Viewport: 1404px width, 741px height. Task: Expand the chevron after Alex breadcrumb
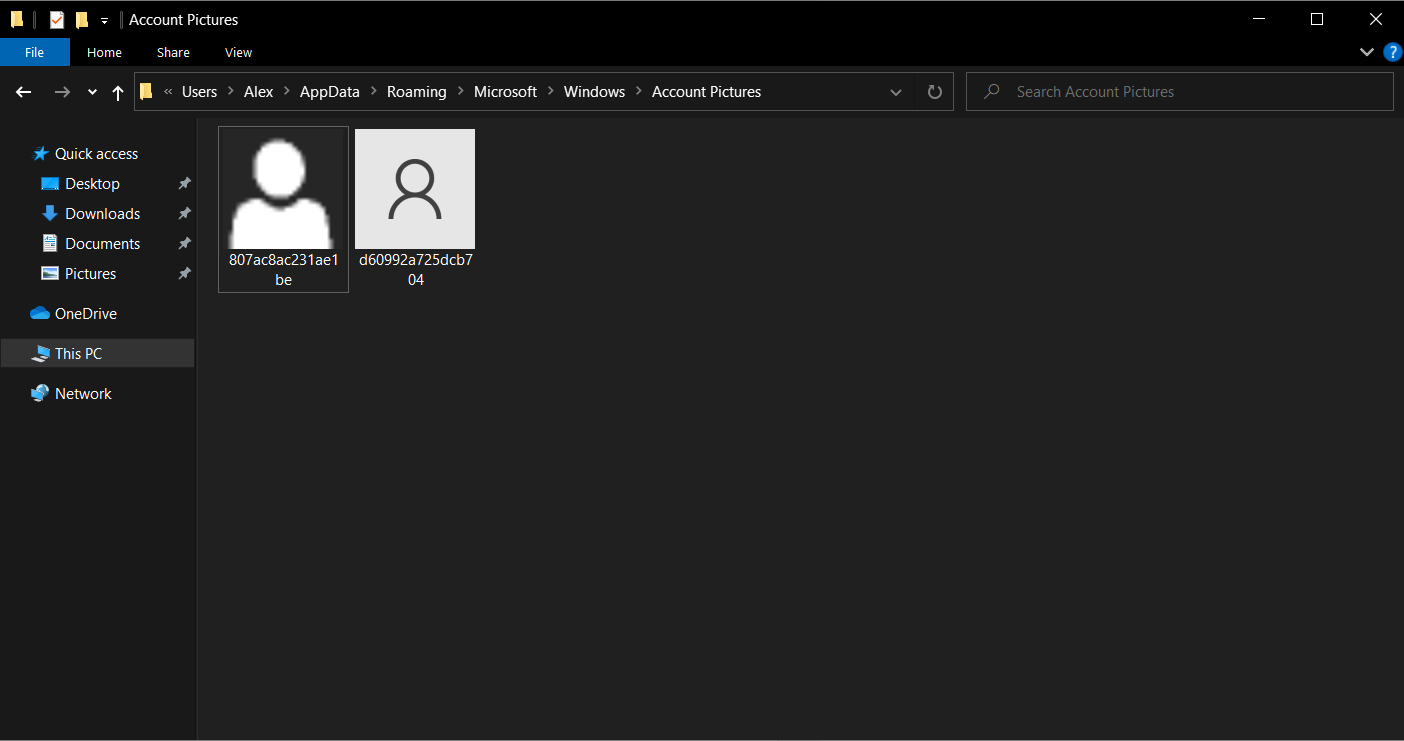[287, 92]
